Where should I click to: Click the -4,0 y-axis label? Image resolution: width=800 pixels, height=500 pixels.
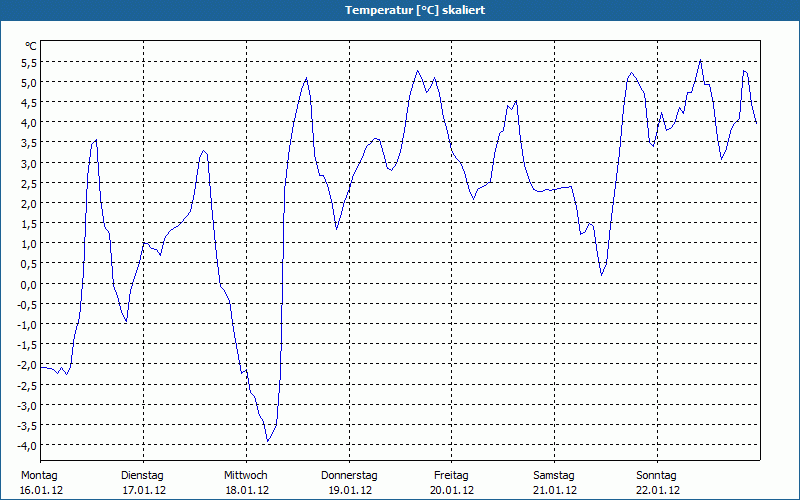[27, 445]
